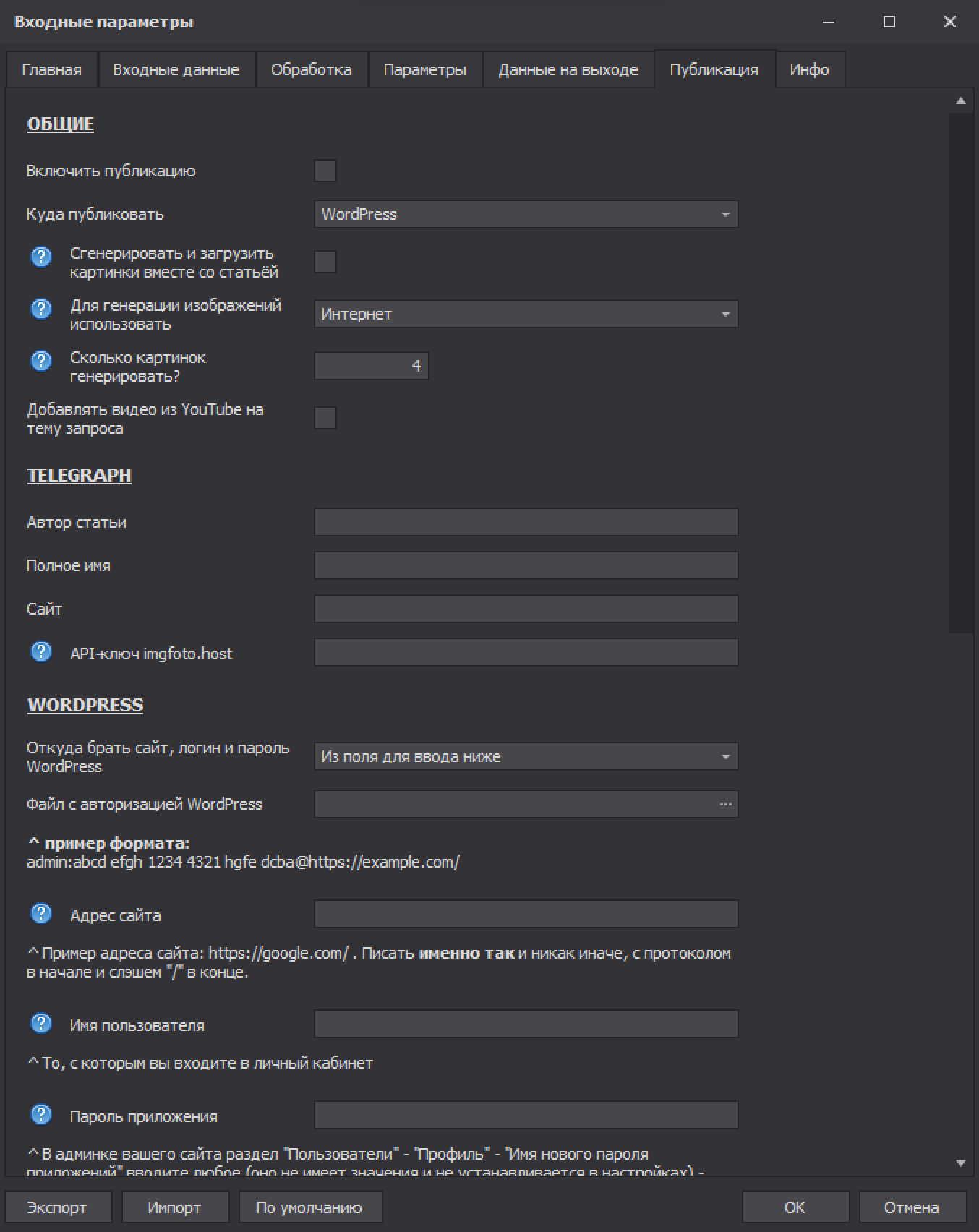
Task: Enable adding YouTube videos checkbox
Action: (325, 418)
